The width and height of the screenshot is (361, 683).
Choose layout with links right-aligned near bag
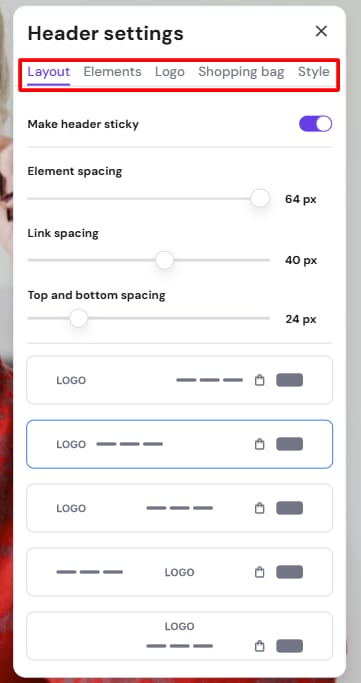pos(179,380)
